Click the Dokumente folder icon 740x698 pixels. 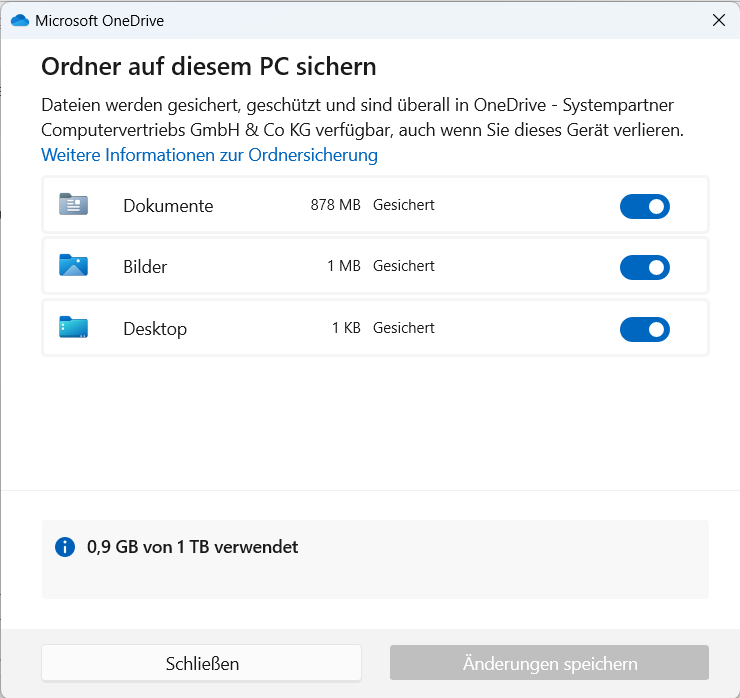[73, 205]
